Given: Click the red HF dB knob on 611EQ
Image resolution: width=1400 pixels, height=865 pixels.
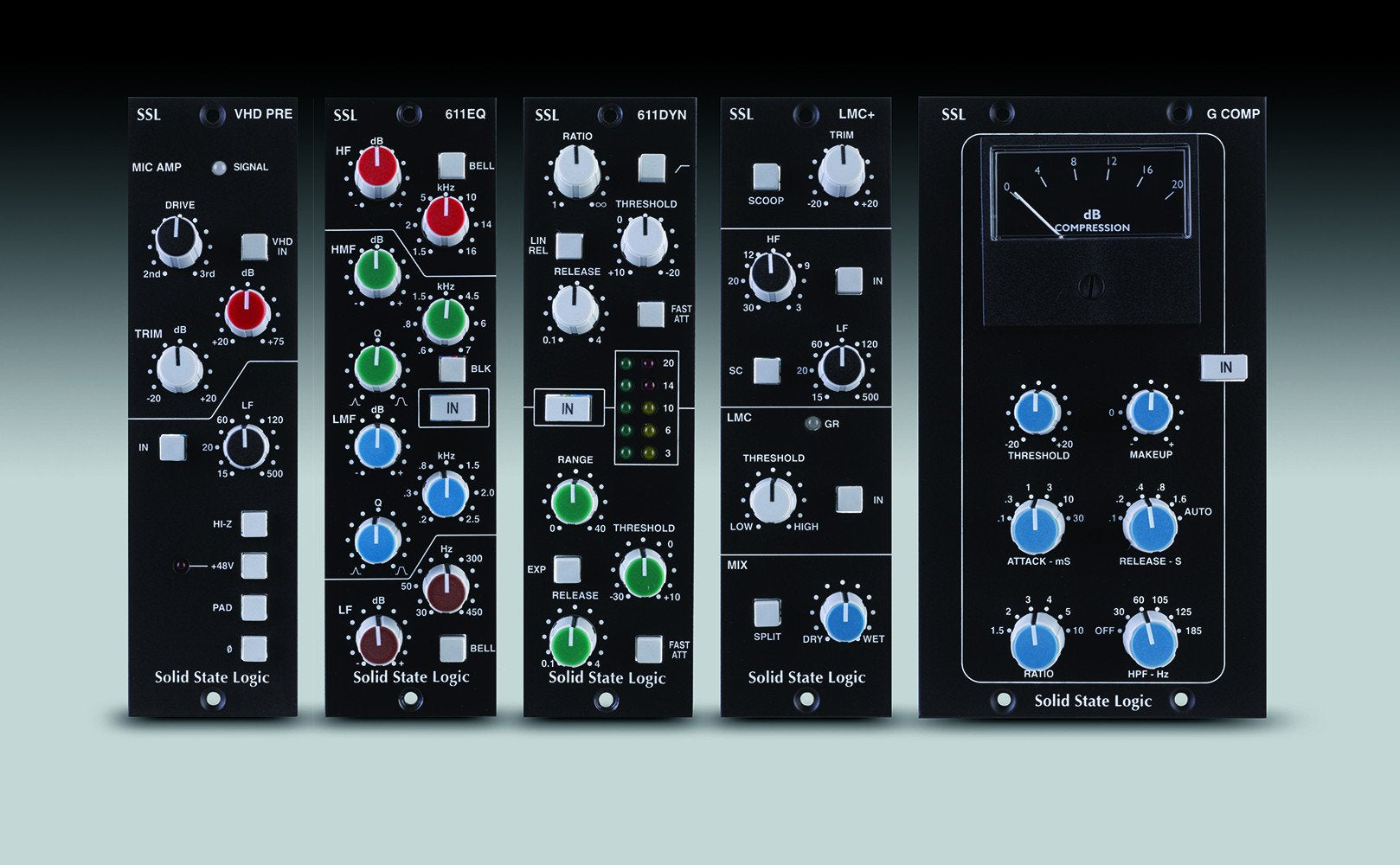Looking at the screenshot, I should (x=378, y=170).
